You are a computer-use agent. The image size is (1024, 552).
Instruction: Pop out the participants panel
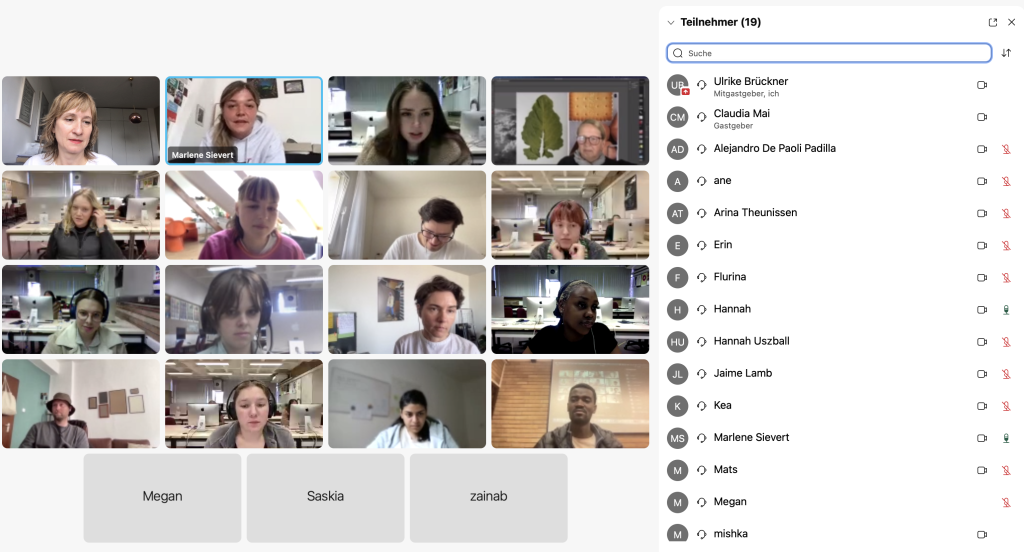993,22
